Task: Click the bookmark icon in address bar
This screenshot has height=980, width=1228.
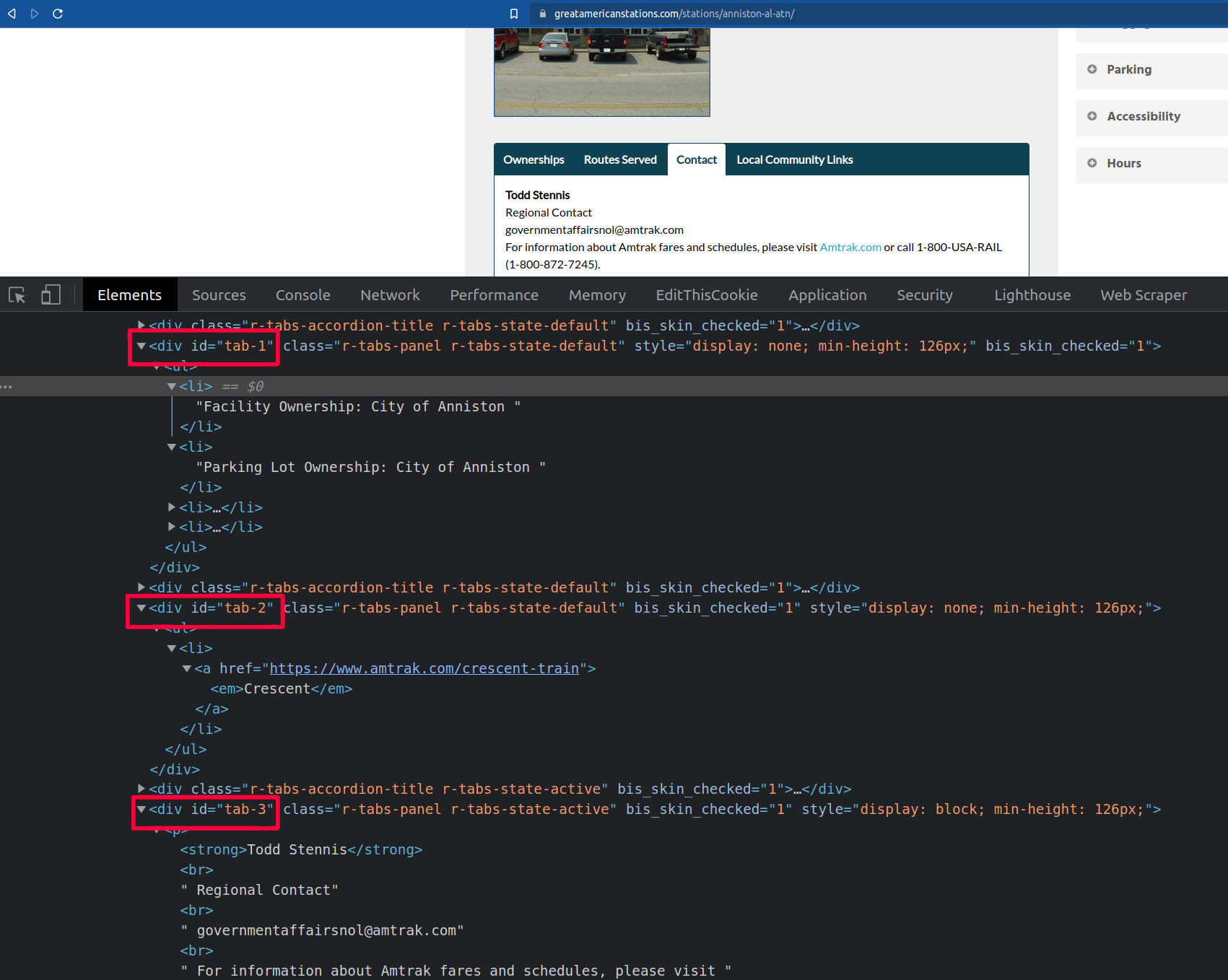Action: tap(514, 14)
